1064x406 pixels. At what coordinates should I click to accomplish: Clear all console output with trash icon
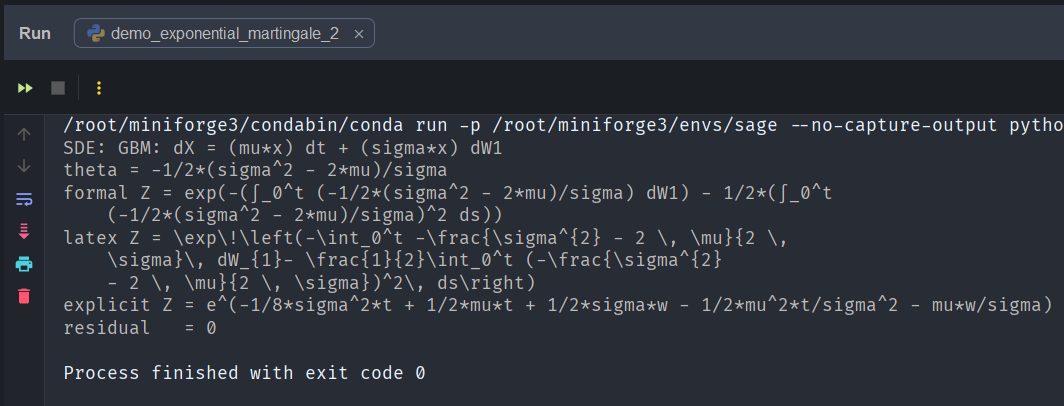click(x=25, y=296)
